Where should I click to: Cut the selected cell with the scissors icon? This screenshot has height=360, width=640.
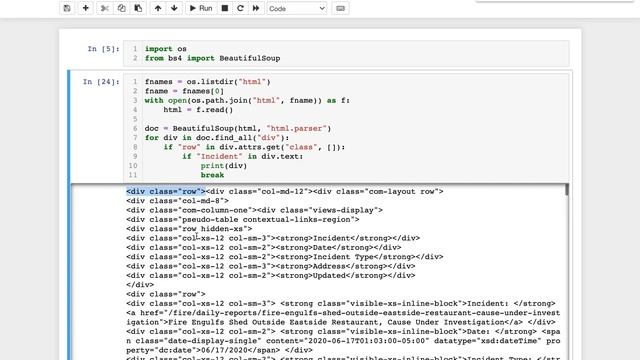click(104, 8)
